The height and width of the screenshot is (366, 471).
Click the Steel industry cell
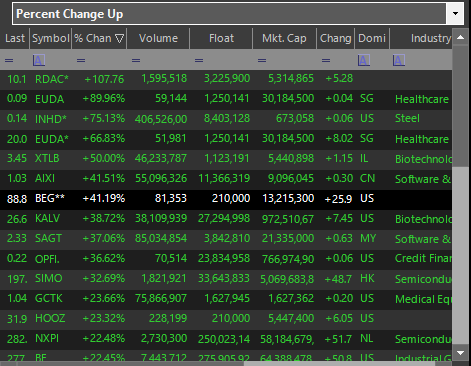click(407, 118)
